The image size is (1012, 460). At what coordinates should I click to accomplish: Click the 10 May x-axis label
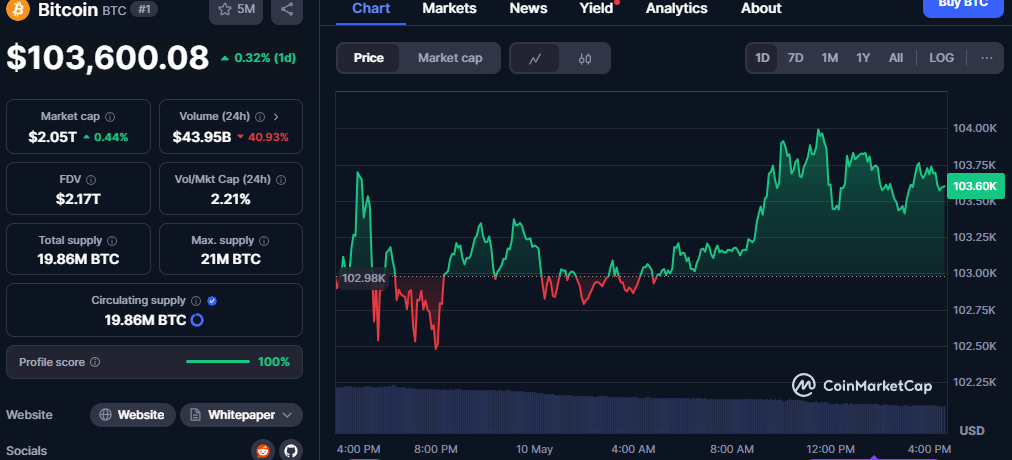(535, 449)
